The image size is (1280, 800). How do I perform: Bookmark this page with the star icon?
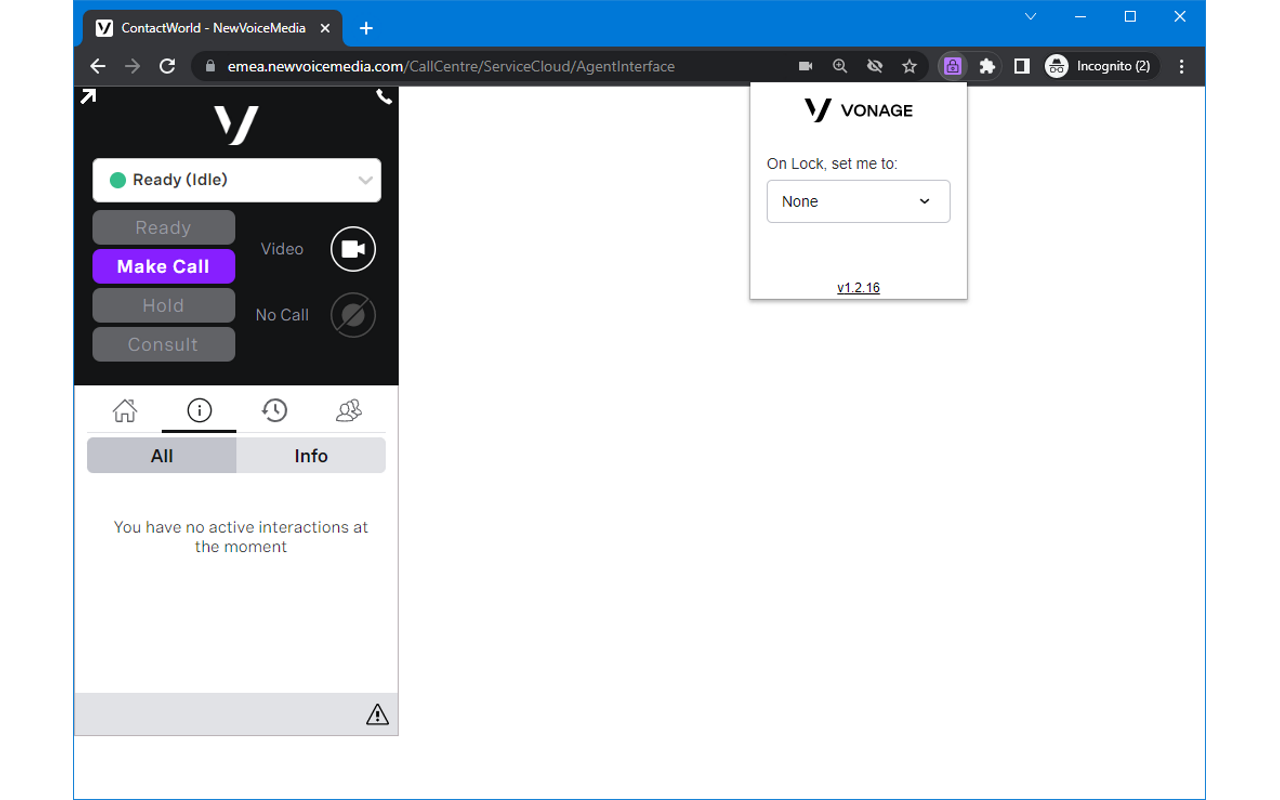909,66
